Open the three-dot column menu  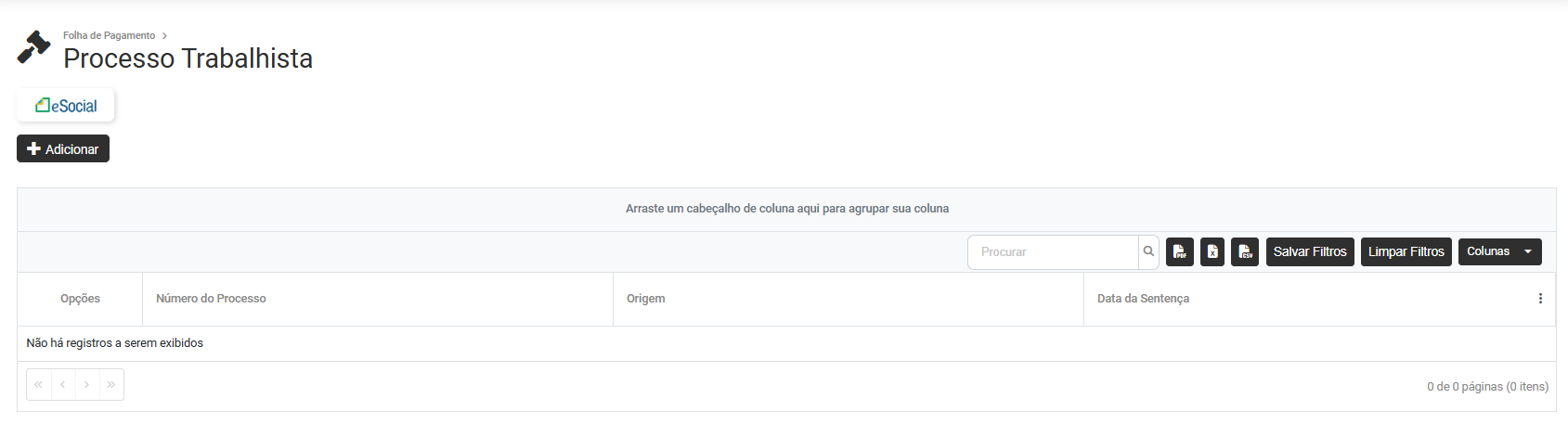(1540, 299)
